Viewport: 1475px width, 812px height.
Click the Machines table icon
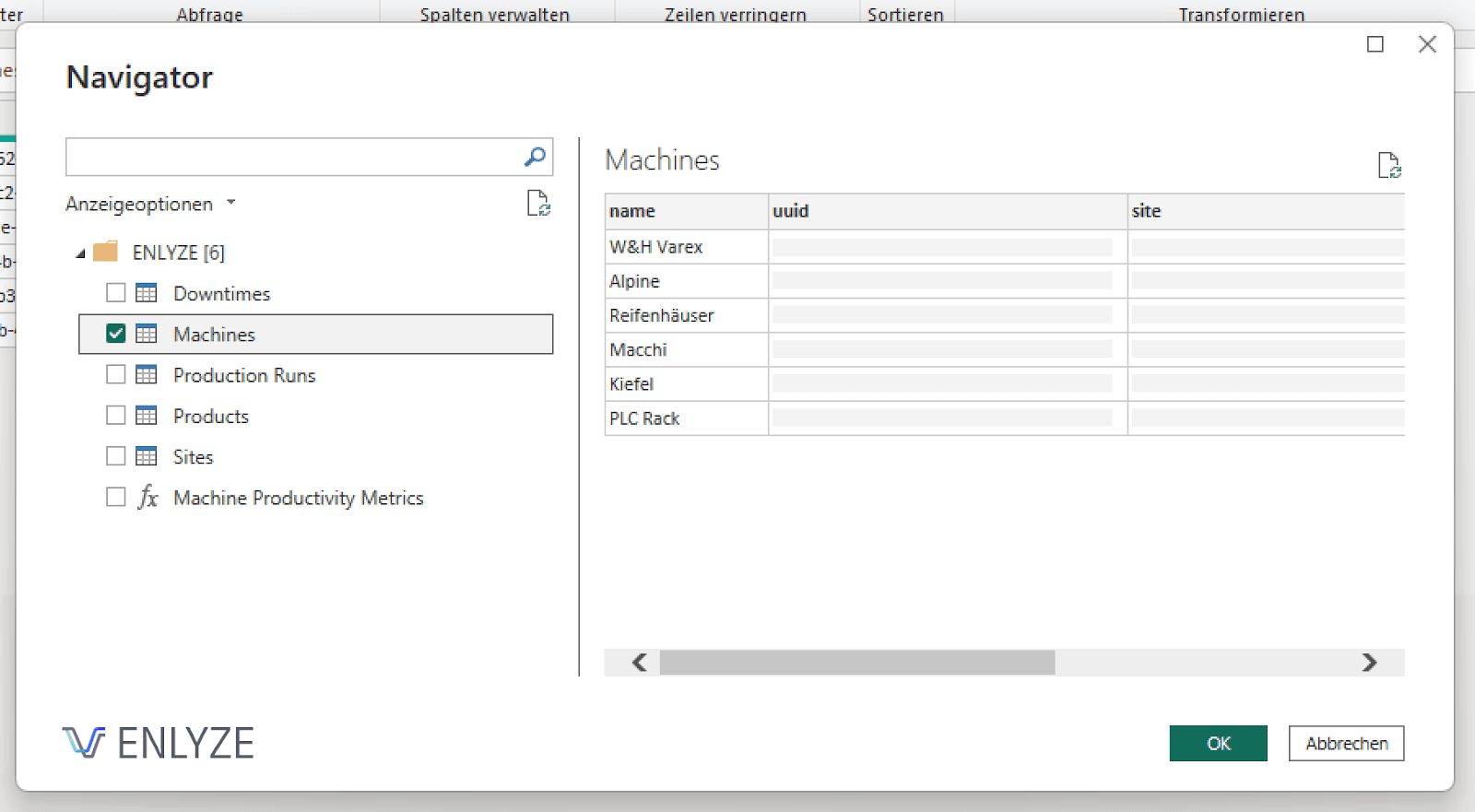(147, 334)
